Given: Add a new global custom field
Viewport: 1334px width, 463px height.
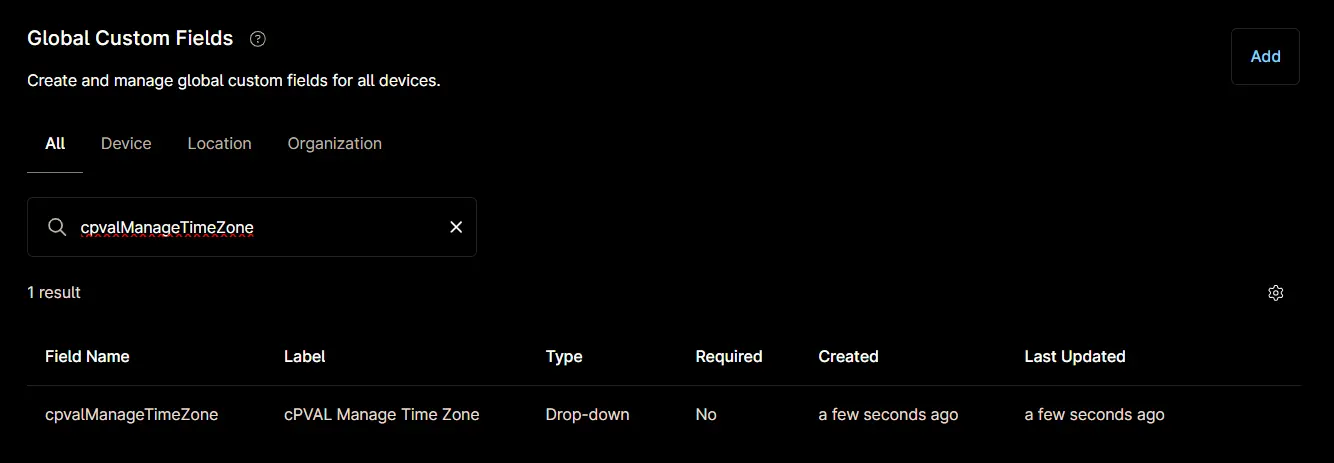Looking at the screenshot, I should point(1265,56).
